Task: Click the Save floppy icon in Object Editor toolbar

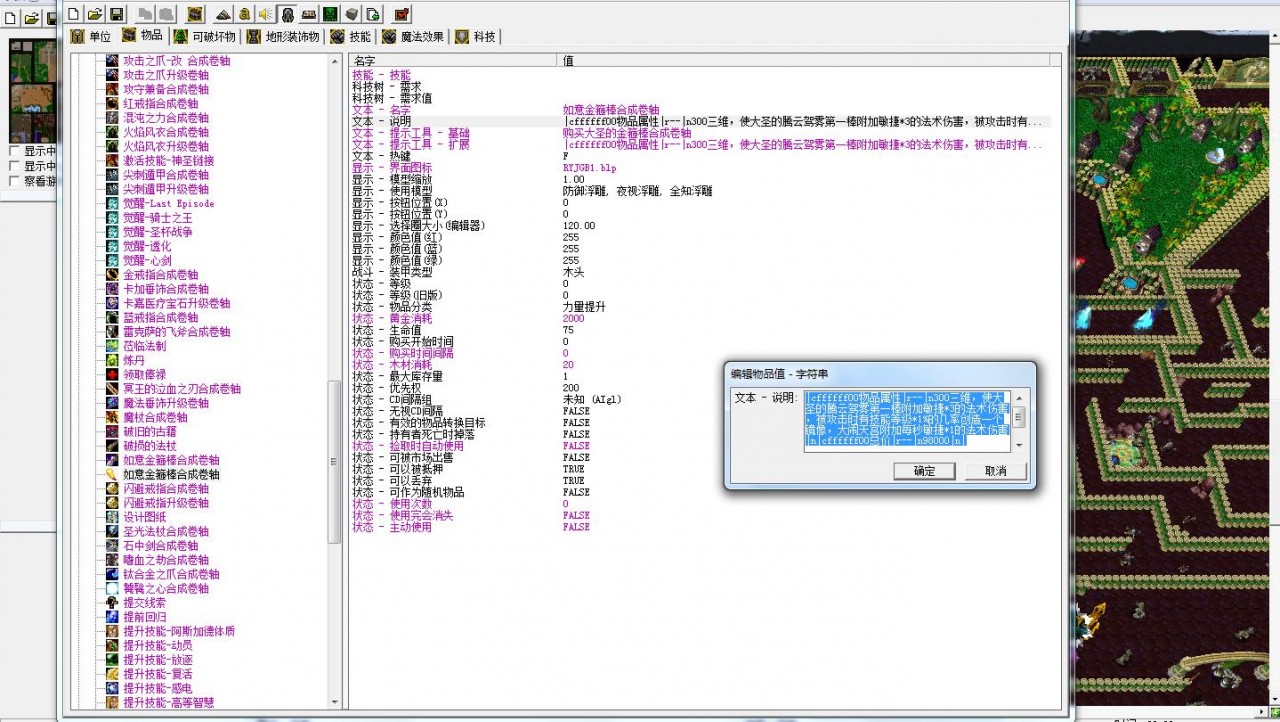Action: point(117,14)
